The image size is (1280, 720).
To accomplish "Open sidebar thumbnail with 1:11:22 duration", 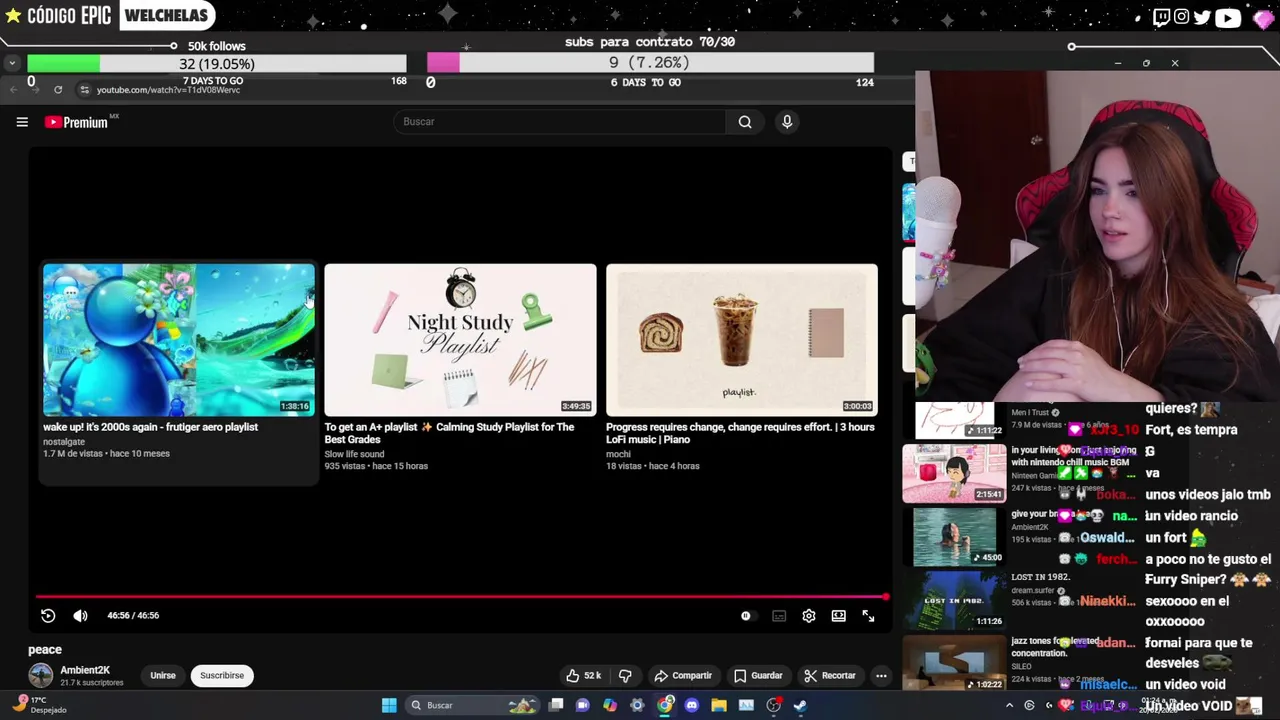I will 954,420.
